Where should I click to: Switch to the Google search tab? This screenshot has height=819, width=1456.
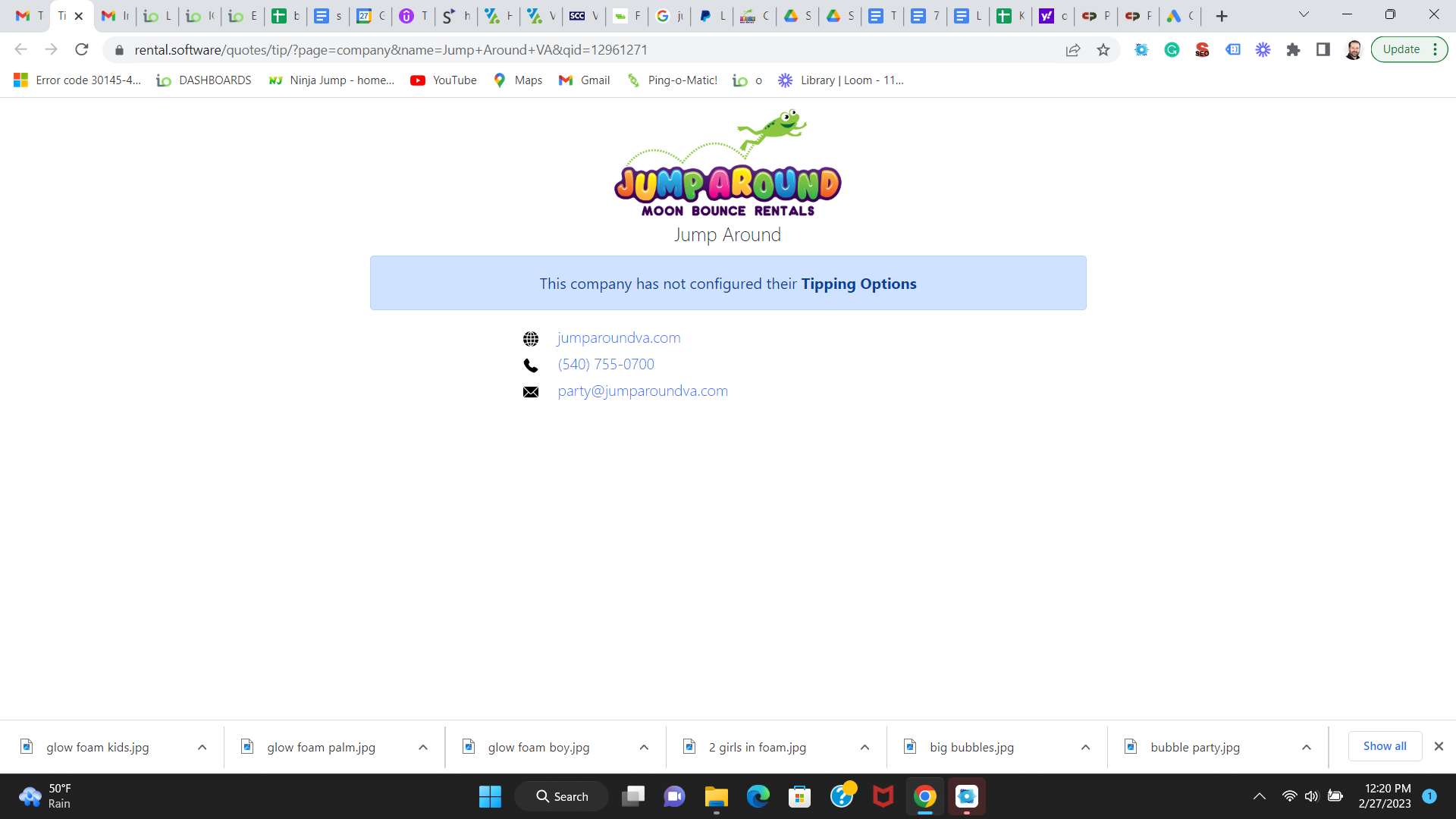(670, 16)
